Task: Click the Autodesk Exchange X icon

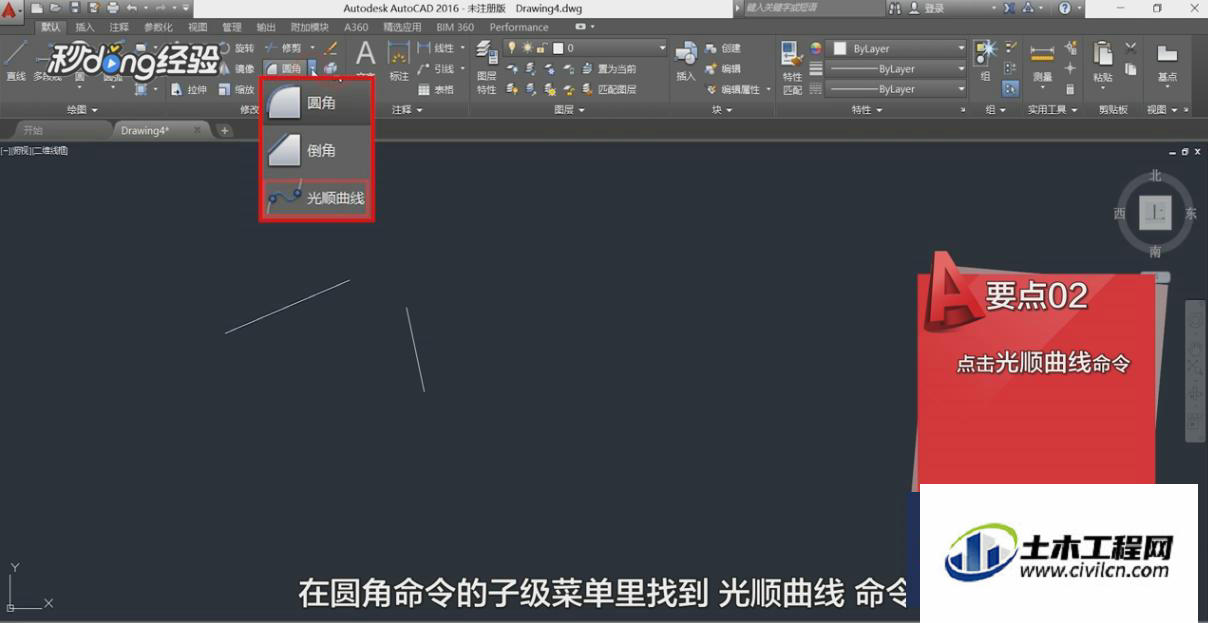Action: (x=1009, y=8)
